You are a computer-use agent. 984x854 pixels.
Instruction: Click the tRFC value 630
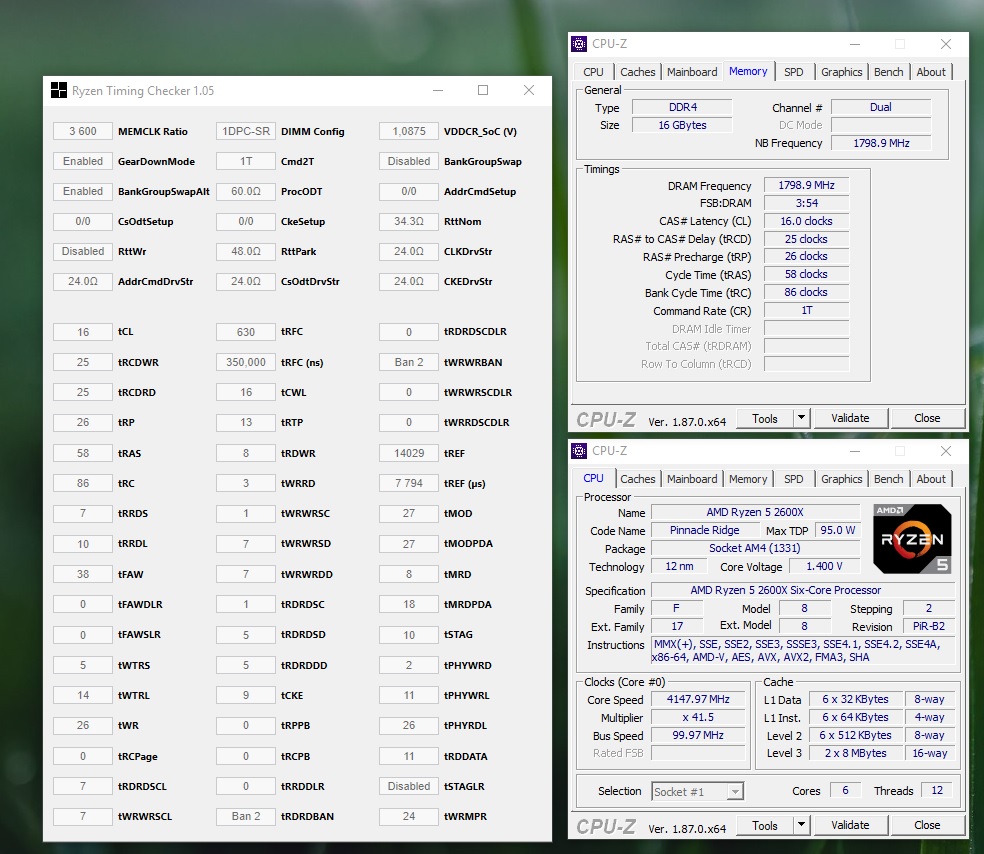[x=246, y=332]
